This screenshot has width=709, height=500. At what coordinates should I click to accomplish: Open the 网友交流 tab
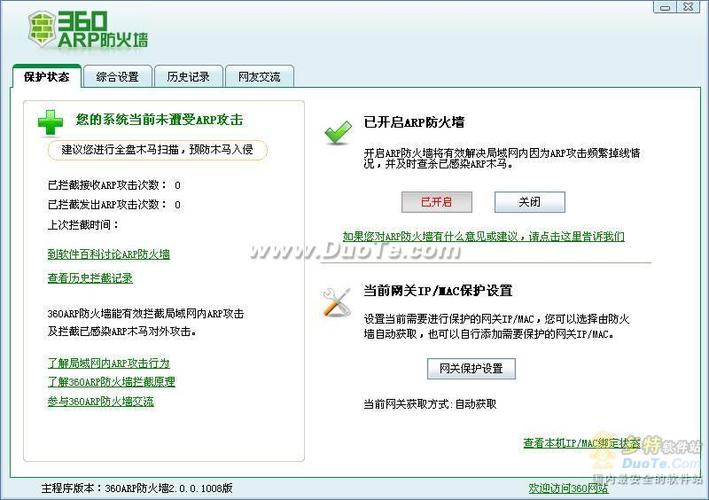259,77
